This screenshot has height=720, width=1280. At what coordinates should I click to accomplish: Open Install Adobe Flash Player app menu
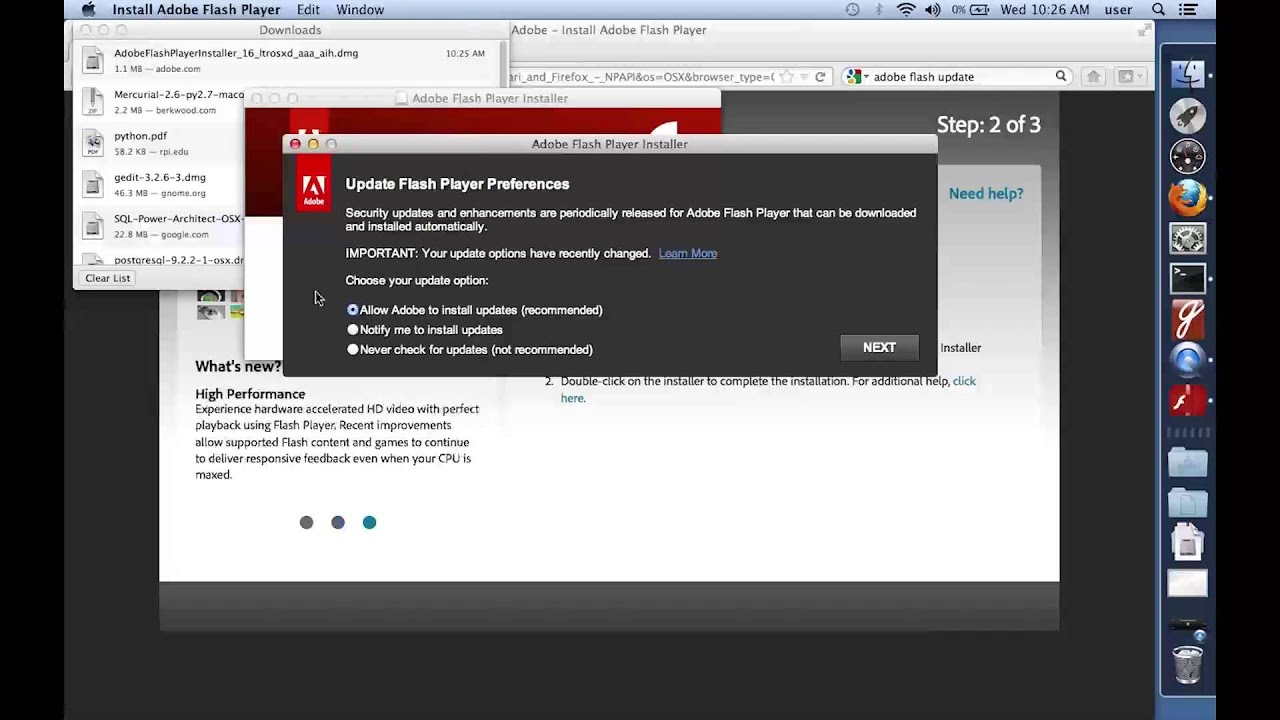[x=196, y=10]
